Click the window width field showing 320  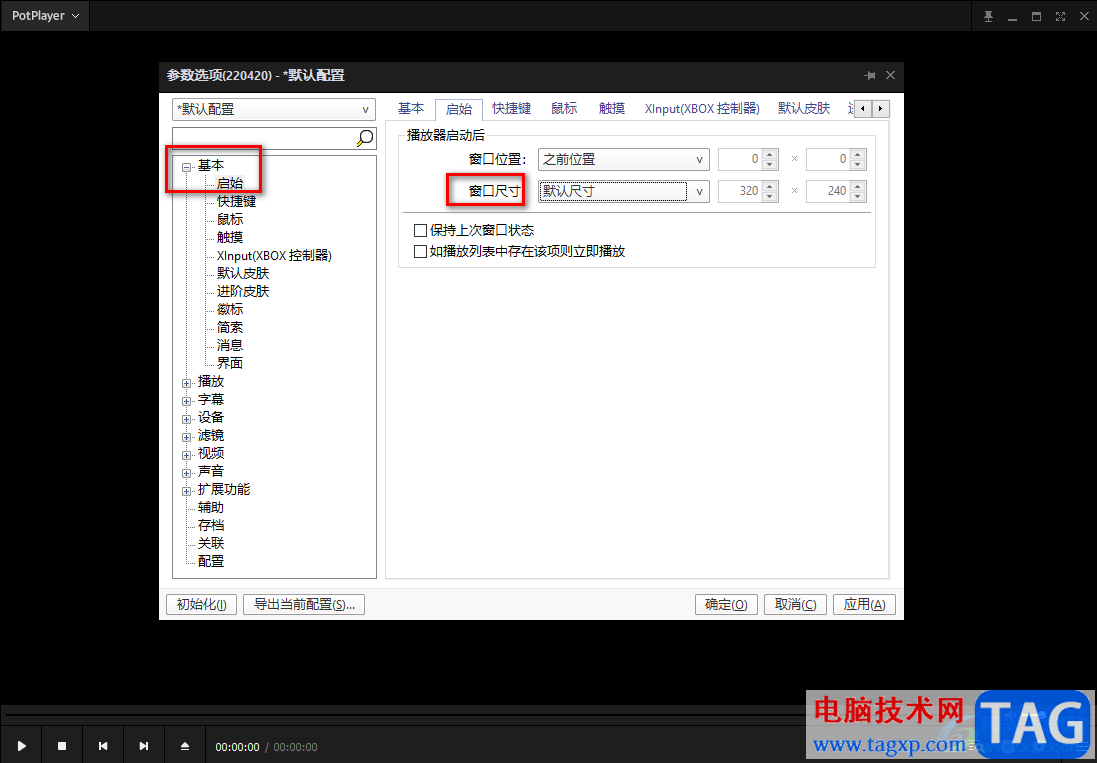(x=740, y=191)
